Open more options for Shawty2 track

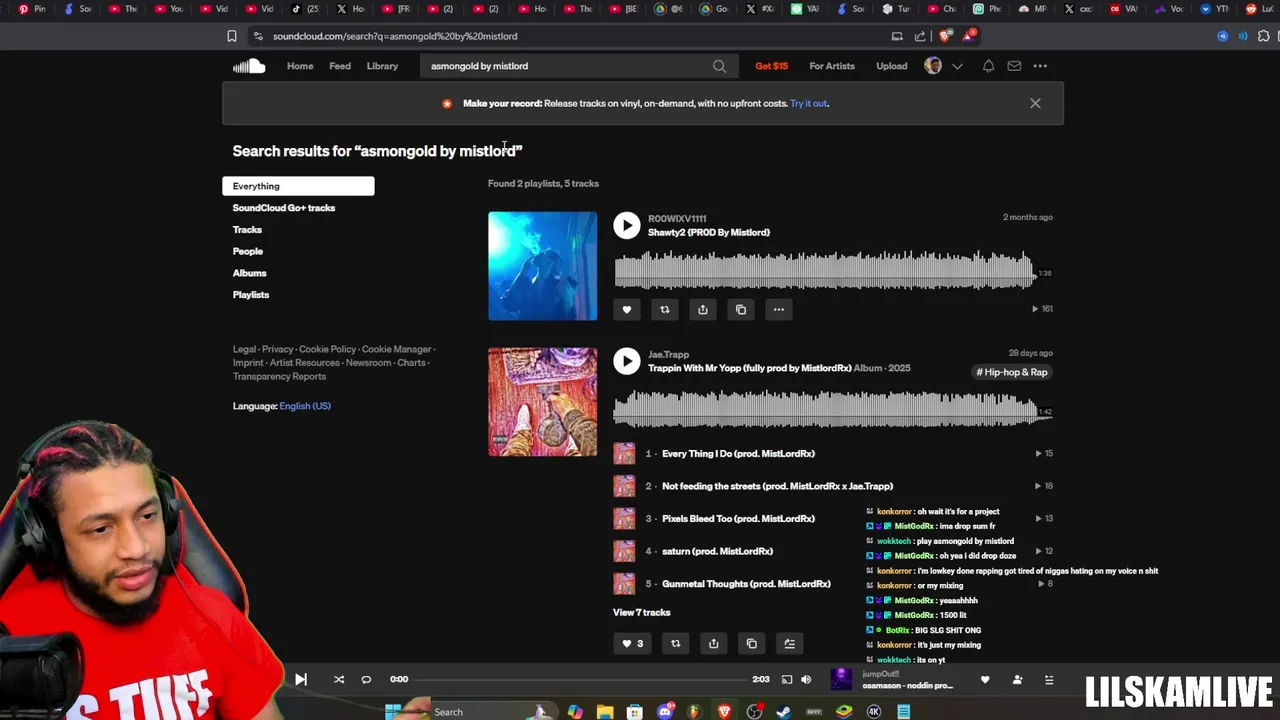[x=779, y=310]
